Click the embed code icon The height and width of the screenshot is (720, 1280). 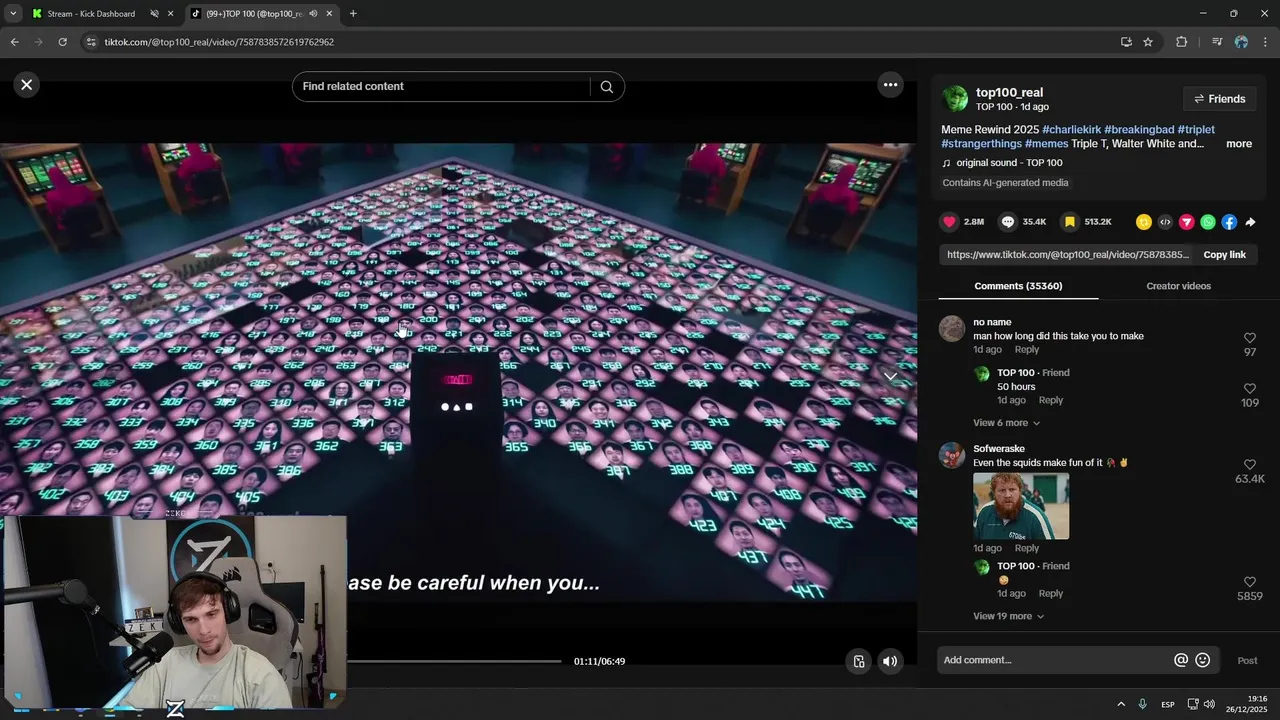1165,222
